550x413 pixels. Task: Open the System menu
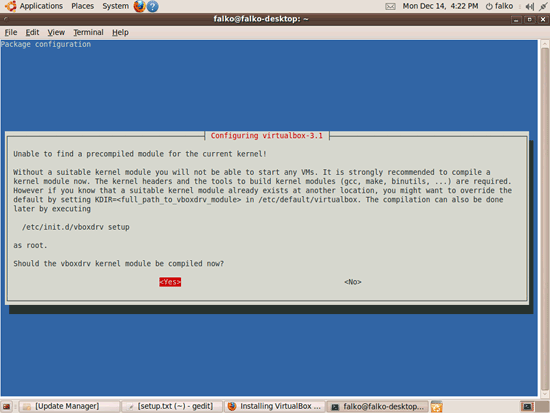pos(115,6)
